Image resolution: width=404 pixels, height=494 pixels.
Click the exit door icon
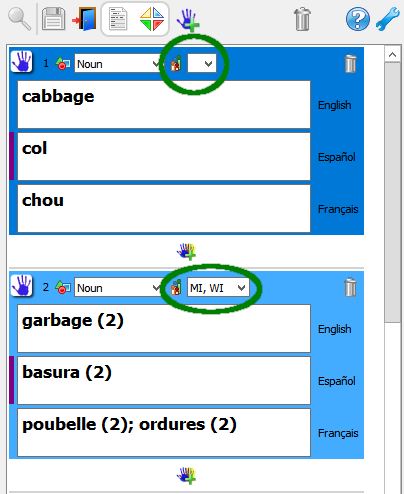tap(85, 19)
